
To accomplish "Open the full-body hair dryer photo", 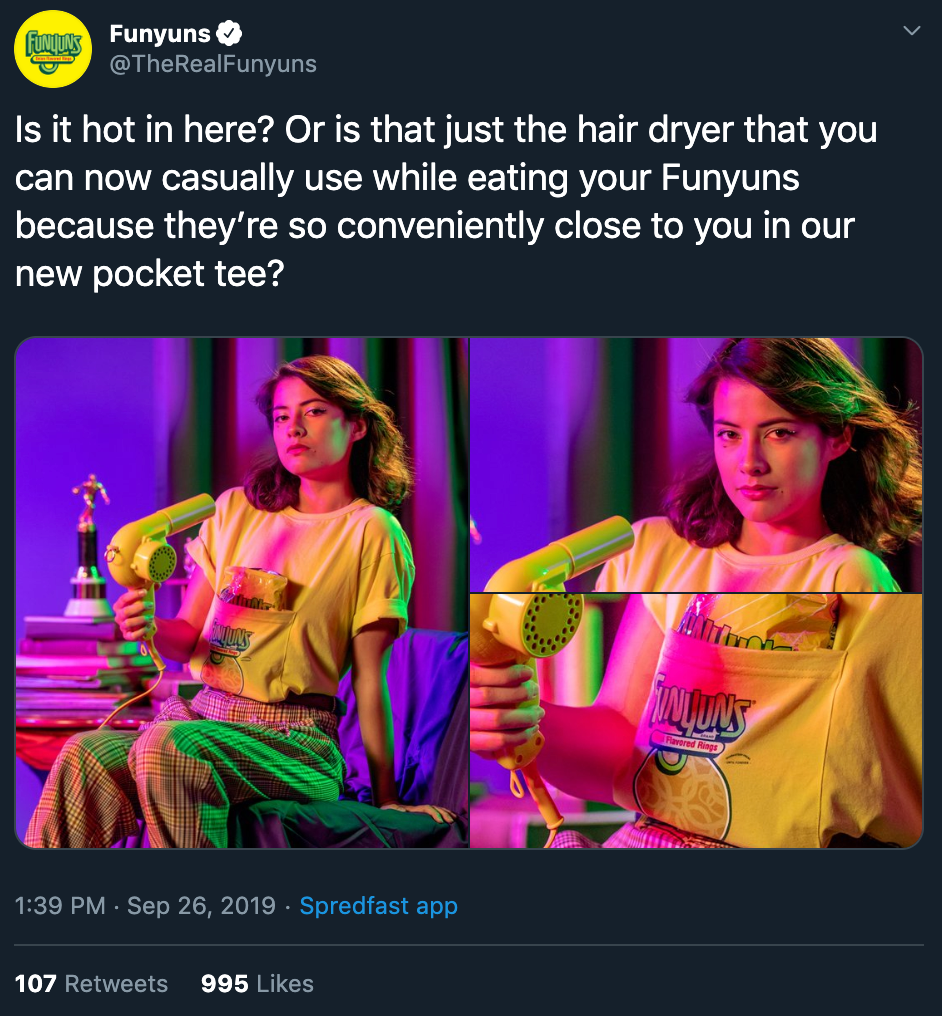I will click(241, 592).
